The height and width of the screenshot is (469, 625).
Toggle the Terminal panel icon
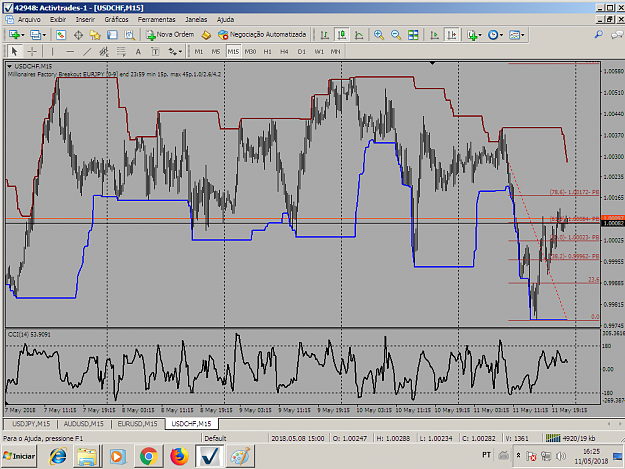point(112,35)
